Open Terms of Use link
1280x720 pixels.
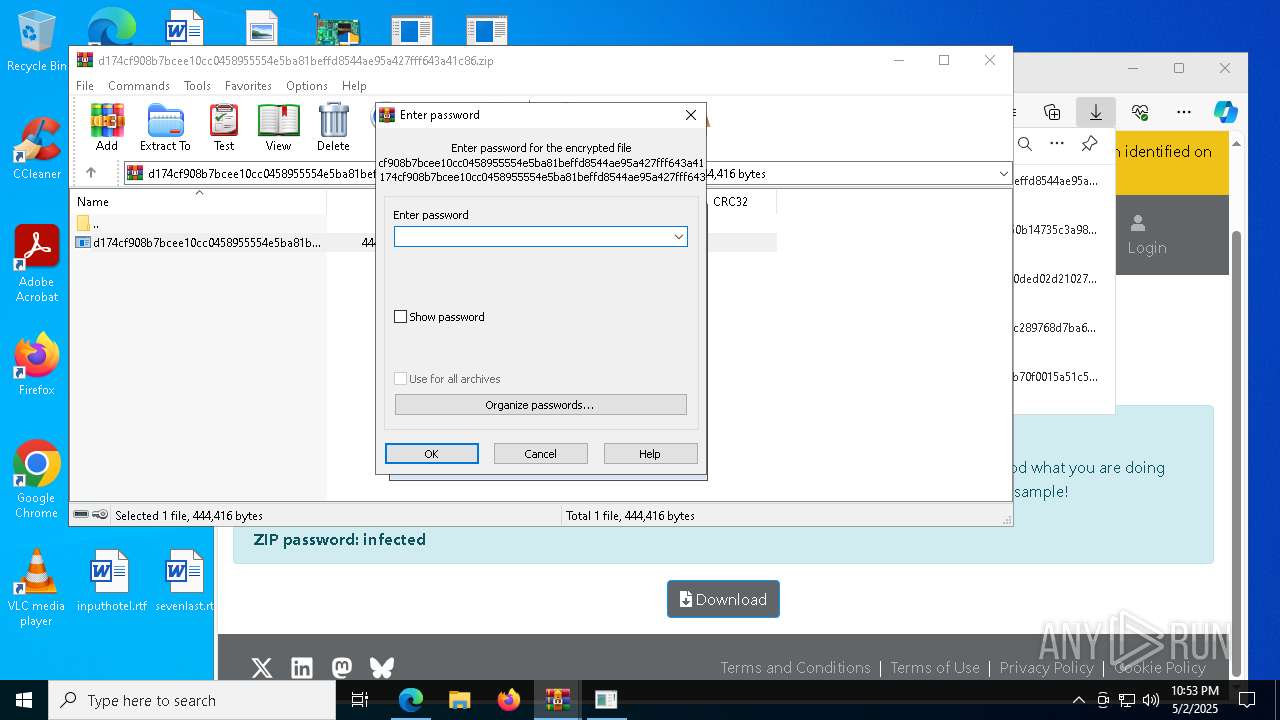coord(935,668)
